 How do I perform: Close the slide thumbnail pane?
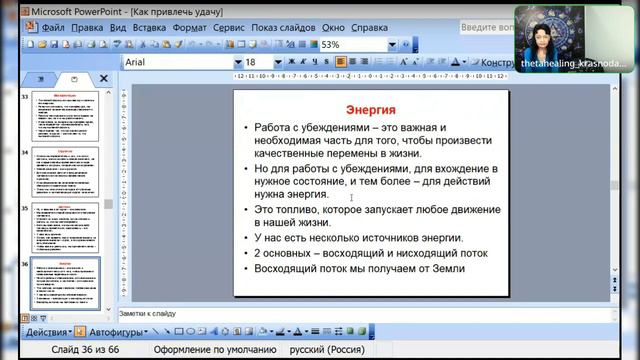coord(104,78)
